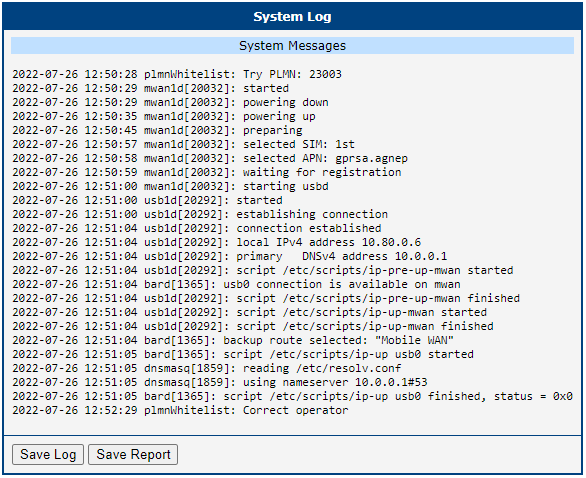Select the 'ip-pre-up-mwan started' script line
586x478 pixels.
pyautogui.click(x=263, y=270)
